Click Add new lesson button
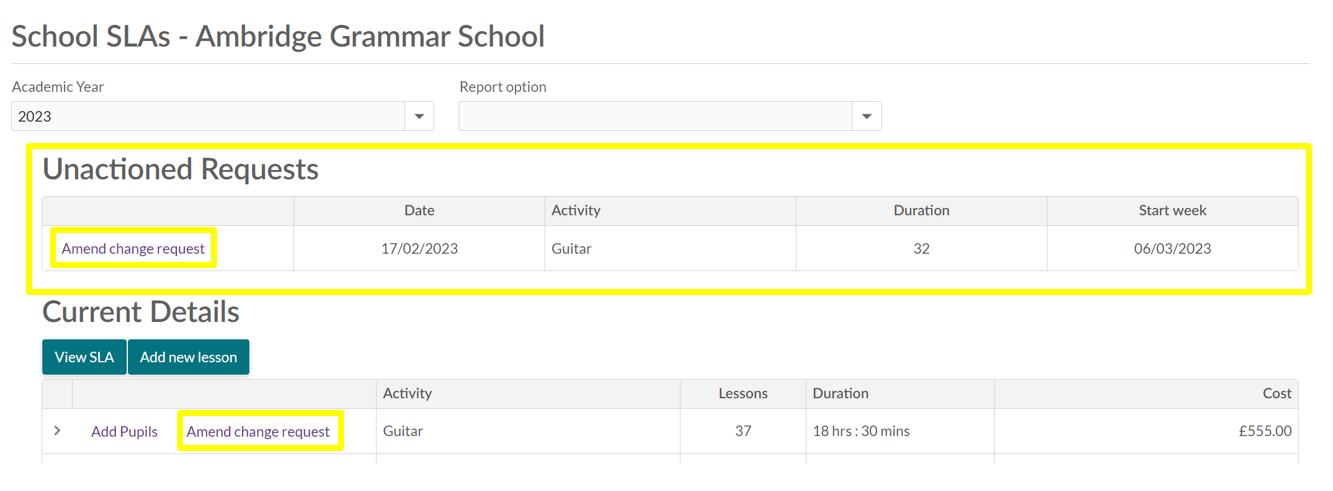The width and height of the screenshot is (1333, 491). click(x=189, y=357)
